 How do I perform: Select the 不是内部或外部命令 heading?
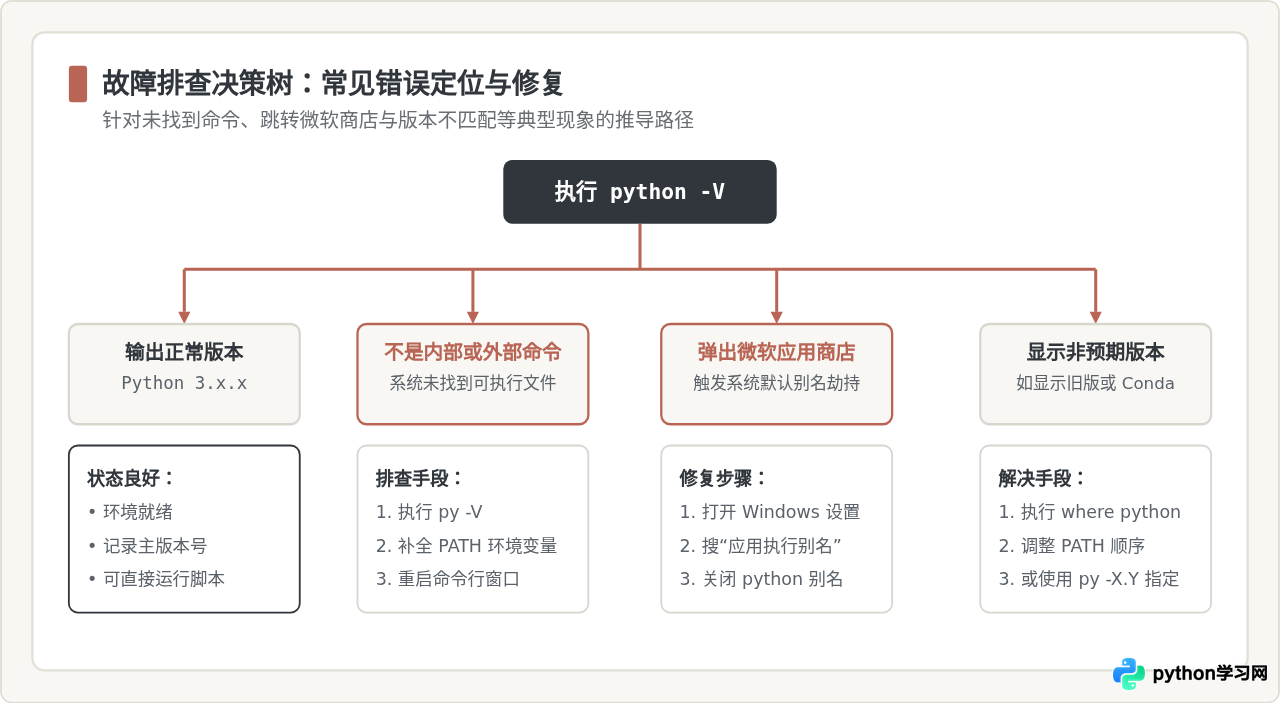[473, 352]
